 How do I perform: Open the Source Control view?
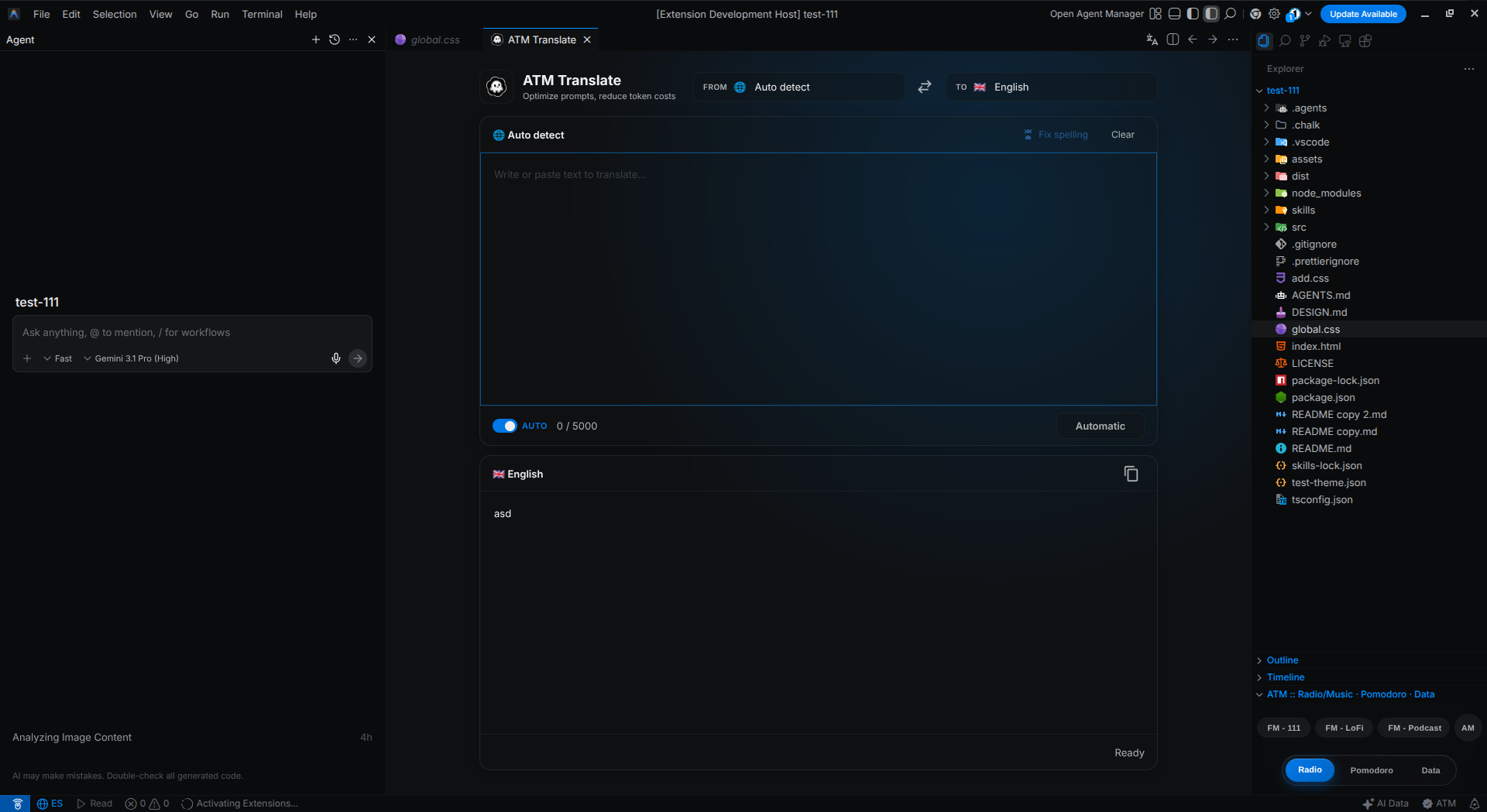(1305, 40)
